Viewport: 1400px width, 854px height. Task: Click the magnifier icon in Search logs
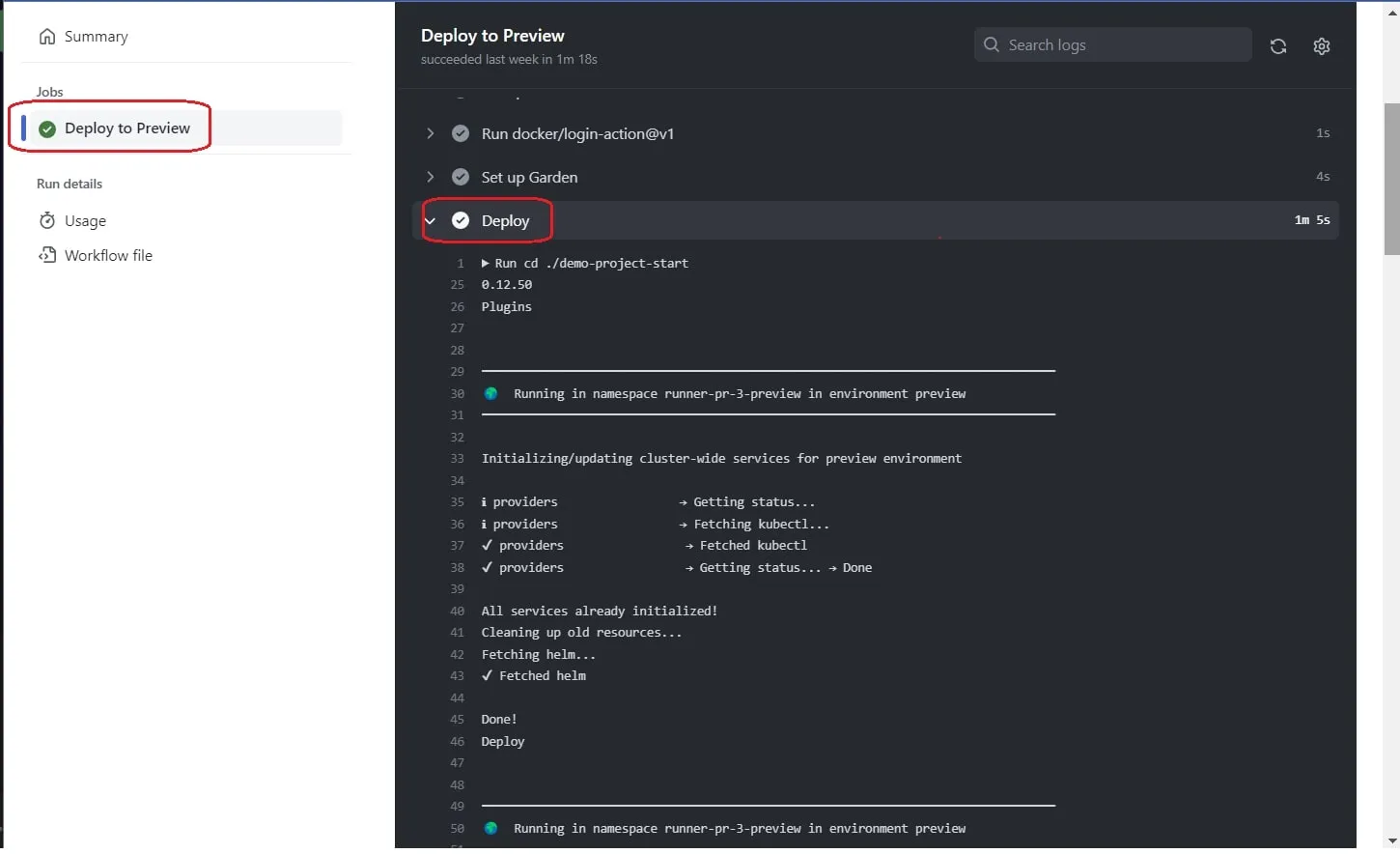tap(991, 44)
